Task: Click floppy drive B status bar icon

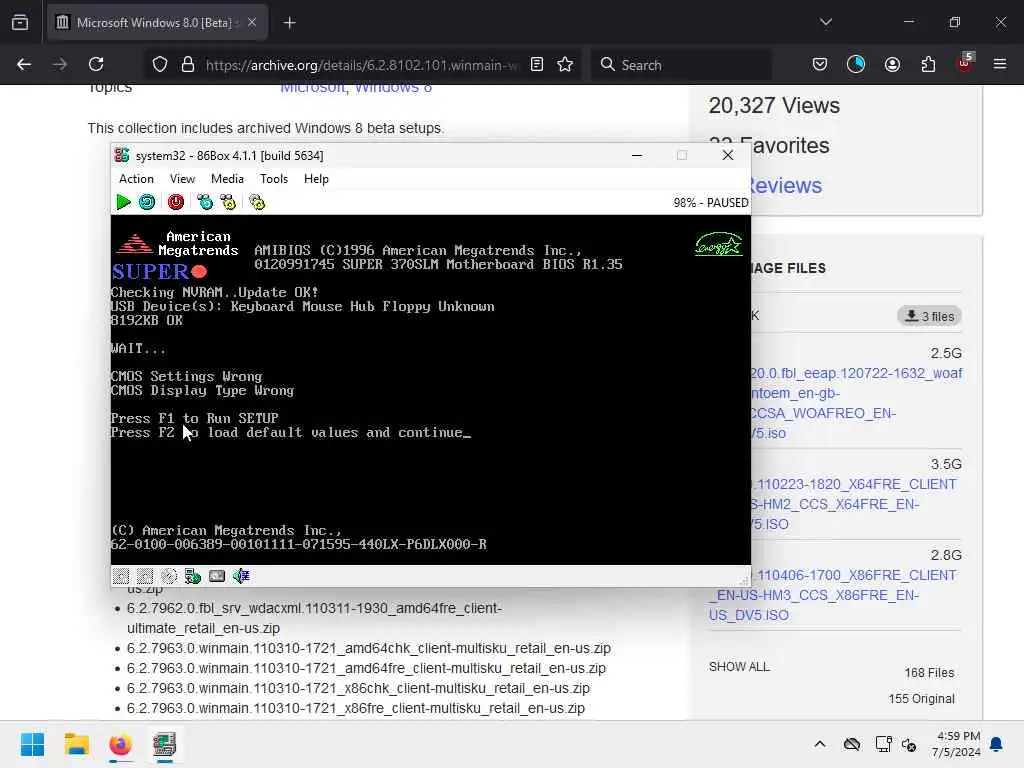Action: 145,576
